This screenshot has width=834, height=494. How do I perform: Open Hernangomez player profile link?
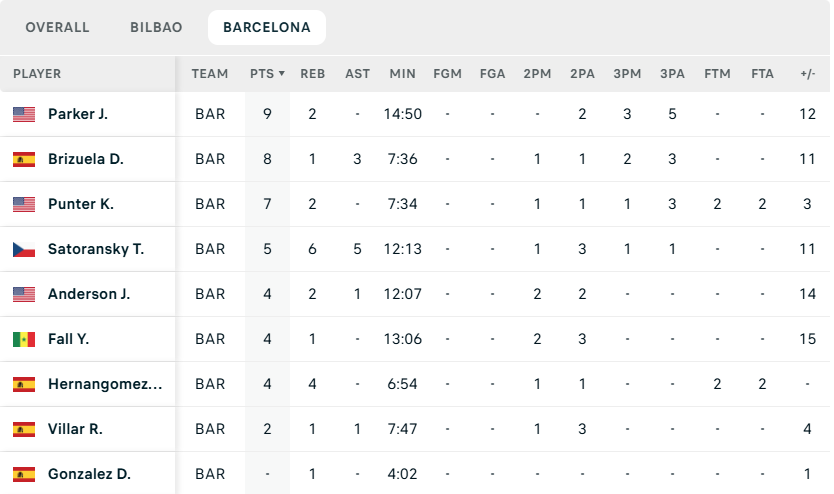tap(104, 384)
